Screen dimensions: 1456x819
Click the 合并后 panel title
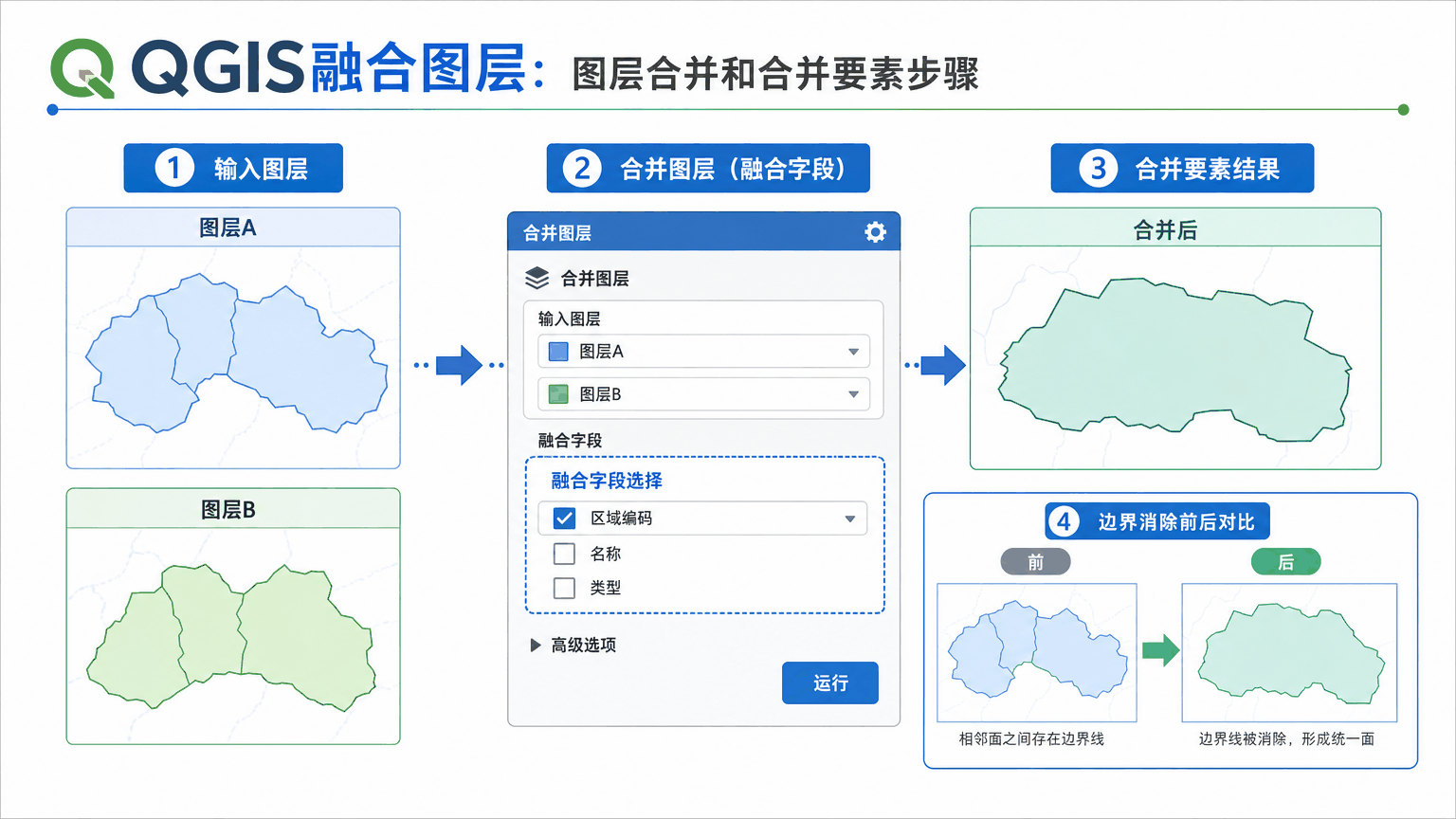pyautogui.click(x=1165, y=229)
